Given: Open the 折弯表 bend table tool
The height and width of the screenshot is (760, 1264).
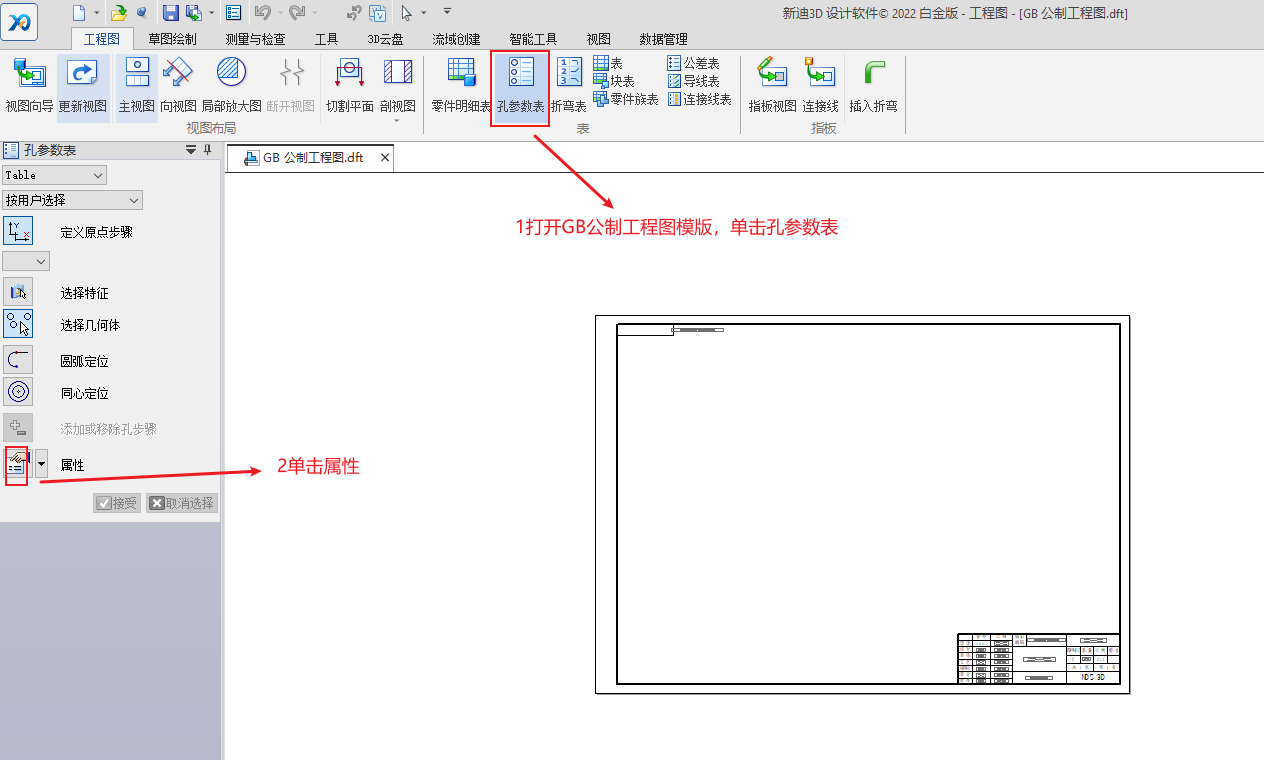Looking at the screenshot, I should tap(568, 85).
